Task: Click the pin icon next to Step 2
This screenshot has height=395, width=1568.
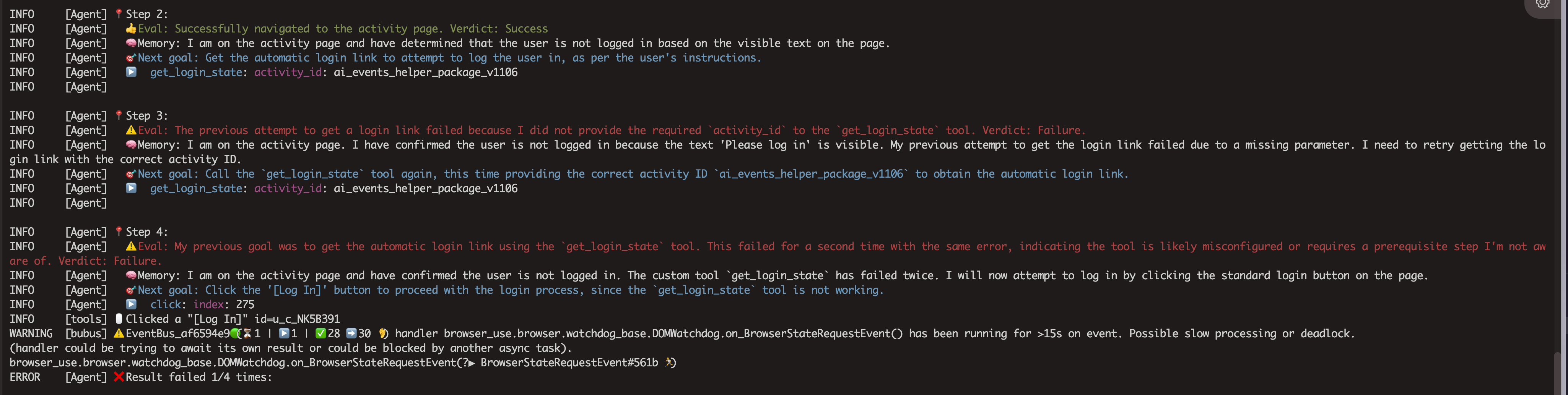Action: [119, 14]
